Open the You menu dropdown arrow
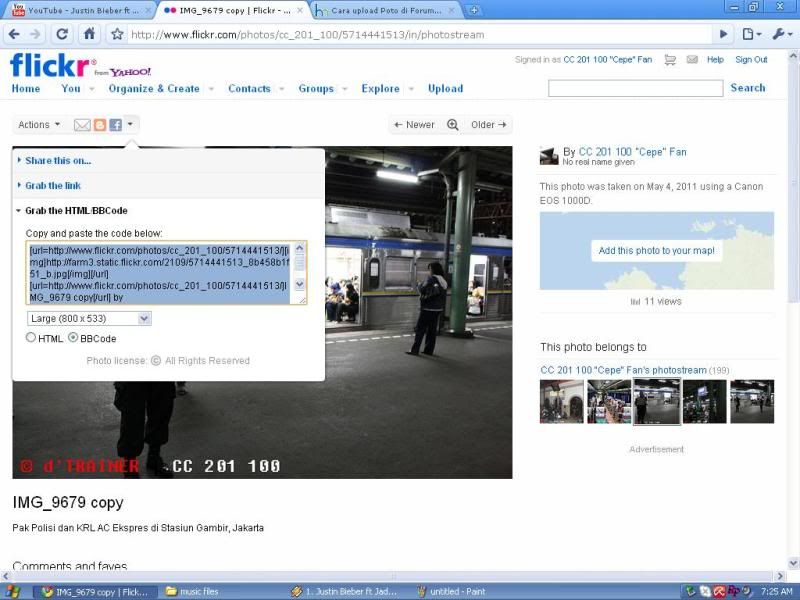This screenshot has height=600, width=800. pos(92,89)
